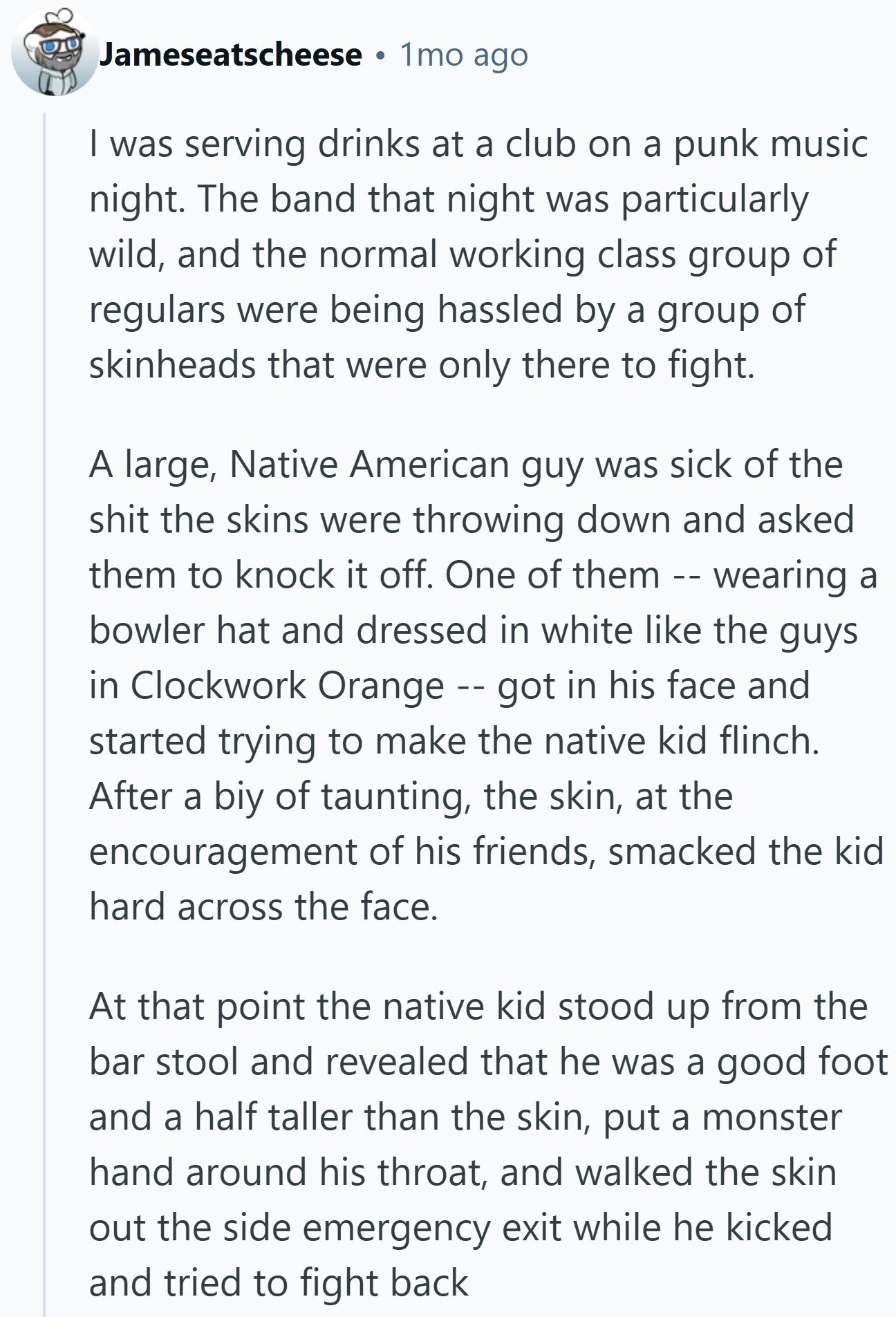This screenshot has height=1317, width=896.
Task: Click the dot separator beside the username
Action: click(x=380, y=56)
